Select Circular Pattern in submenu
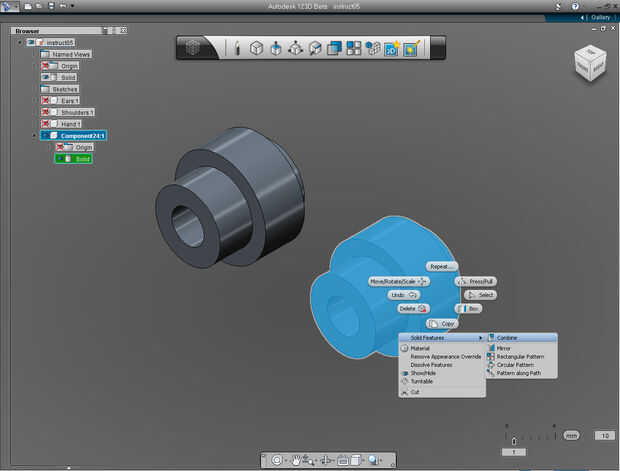Viewport: 620px width, 471px height. (522, 365)
